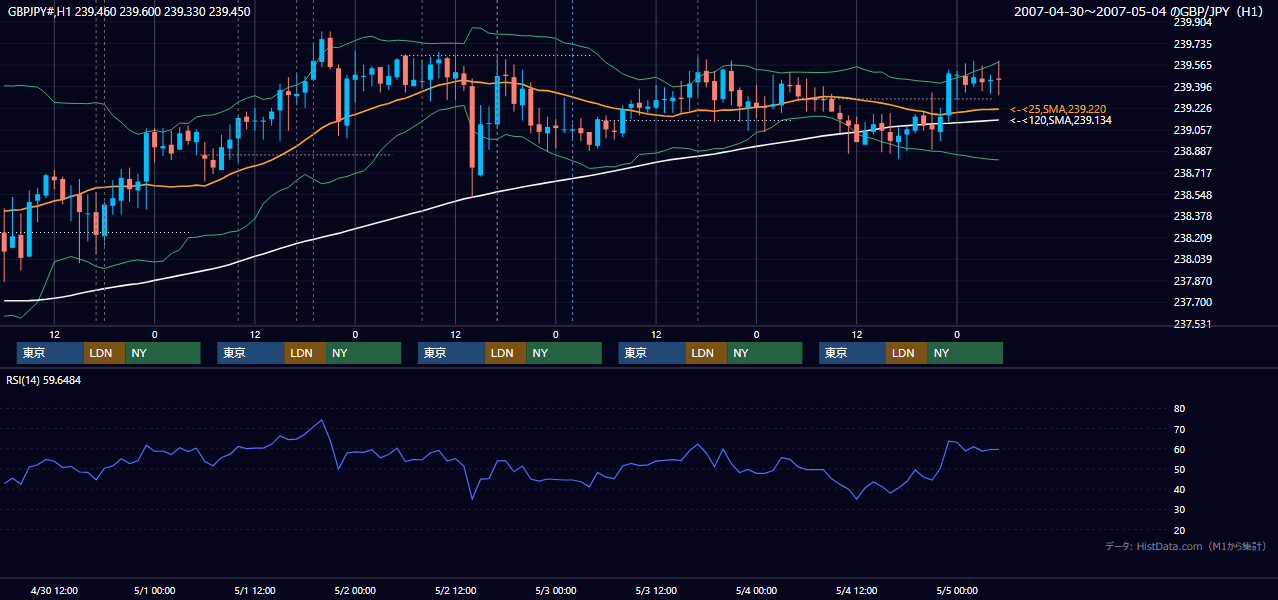
Task: Click price axis value 237.531
Action: point(1193,324)
